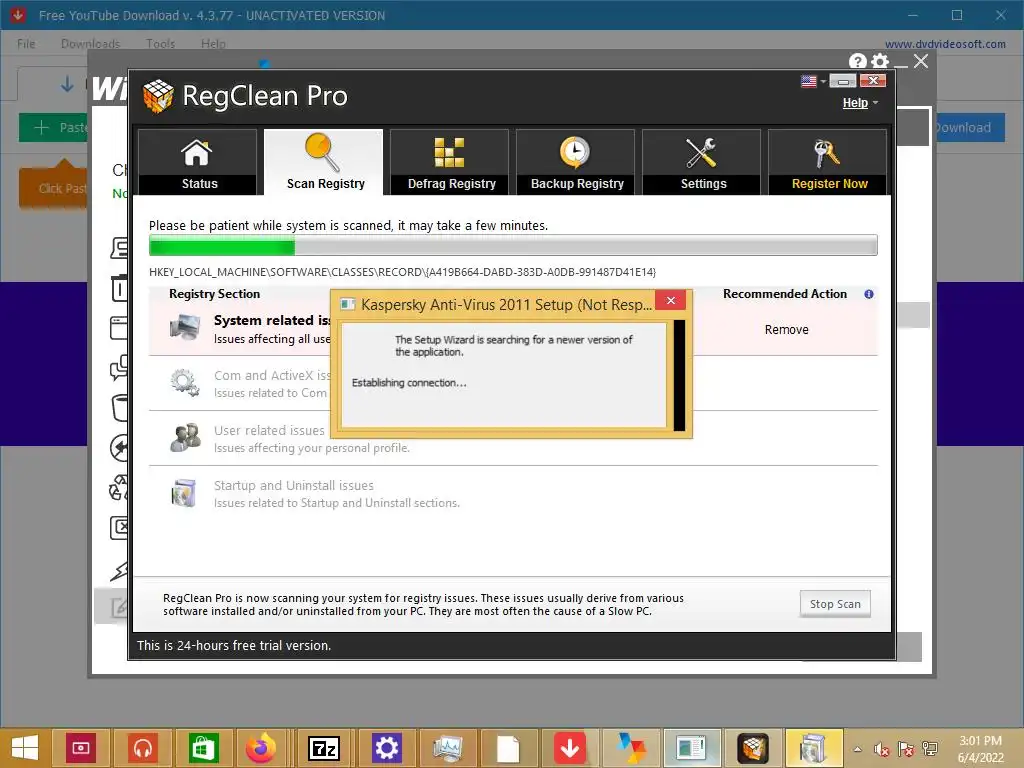Switch to Kaspersky Setup taskbar icon
This screenshot has height=768, width=1024.
(691, 748)
